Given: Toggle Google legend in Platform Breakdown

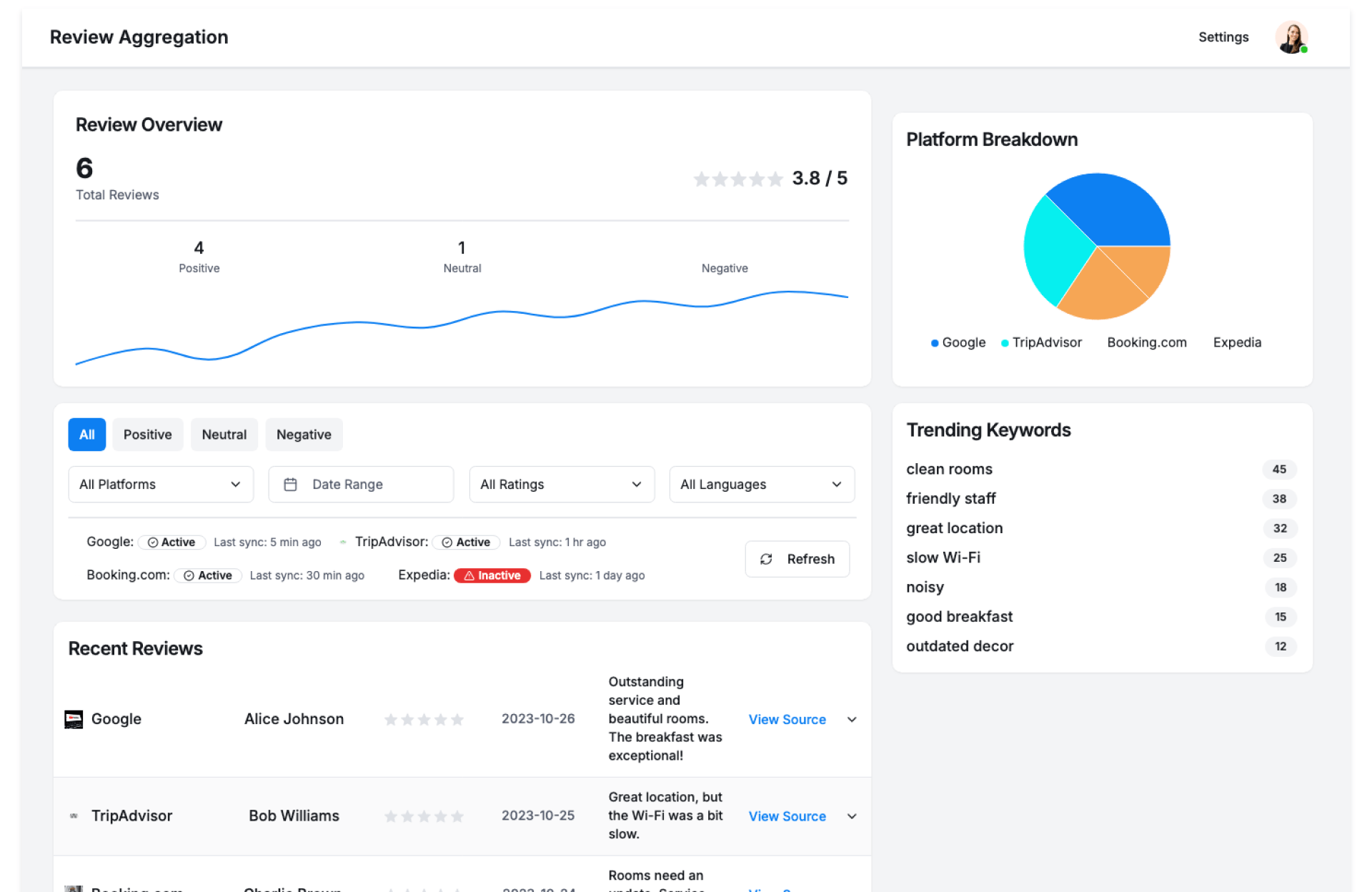Looking at the screenshot, I should point(958,342).
